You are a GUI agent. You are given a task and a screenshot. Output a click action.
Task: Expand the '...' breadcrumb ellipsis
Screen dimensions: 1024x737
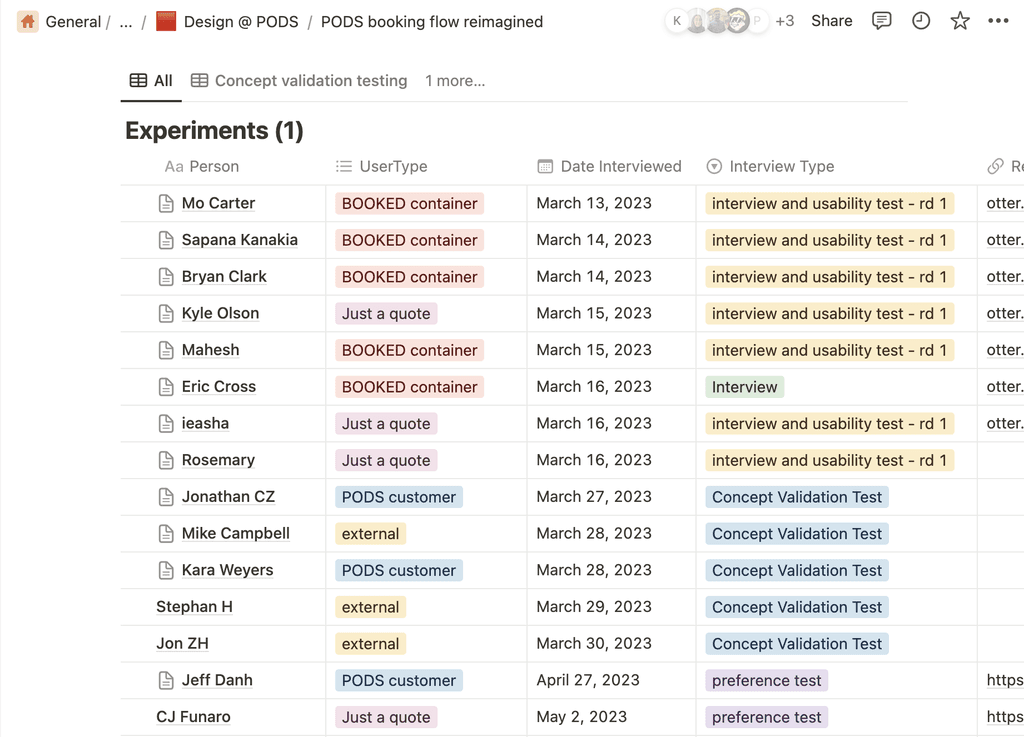[126, 22]
